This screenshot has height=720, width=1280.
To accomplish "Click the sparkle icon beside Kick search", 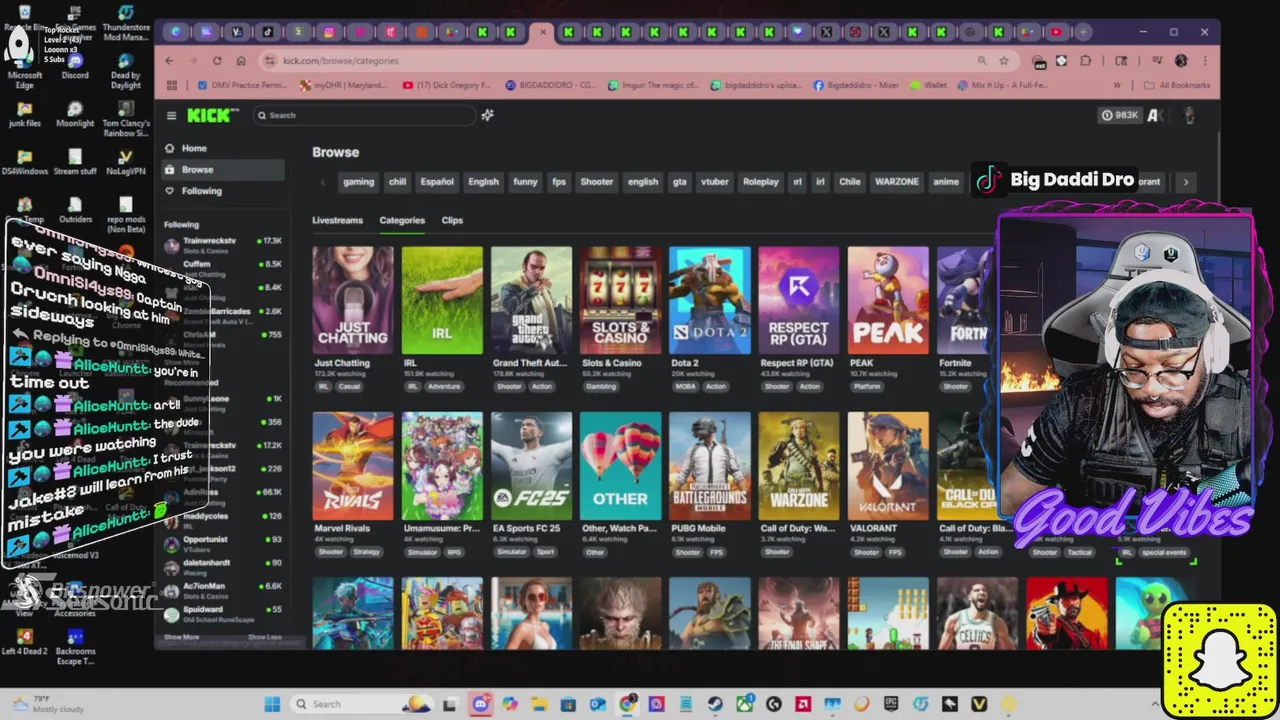I will coord(487,115).
